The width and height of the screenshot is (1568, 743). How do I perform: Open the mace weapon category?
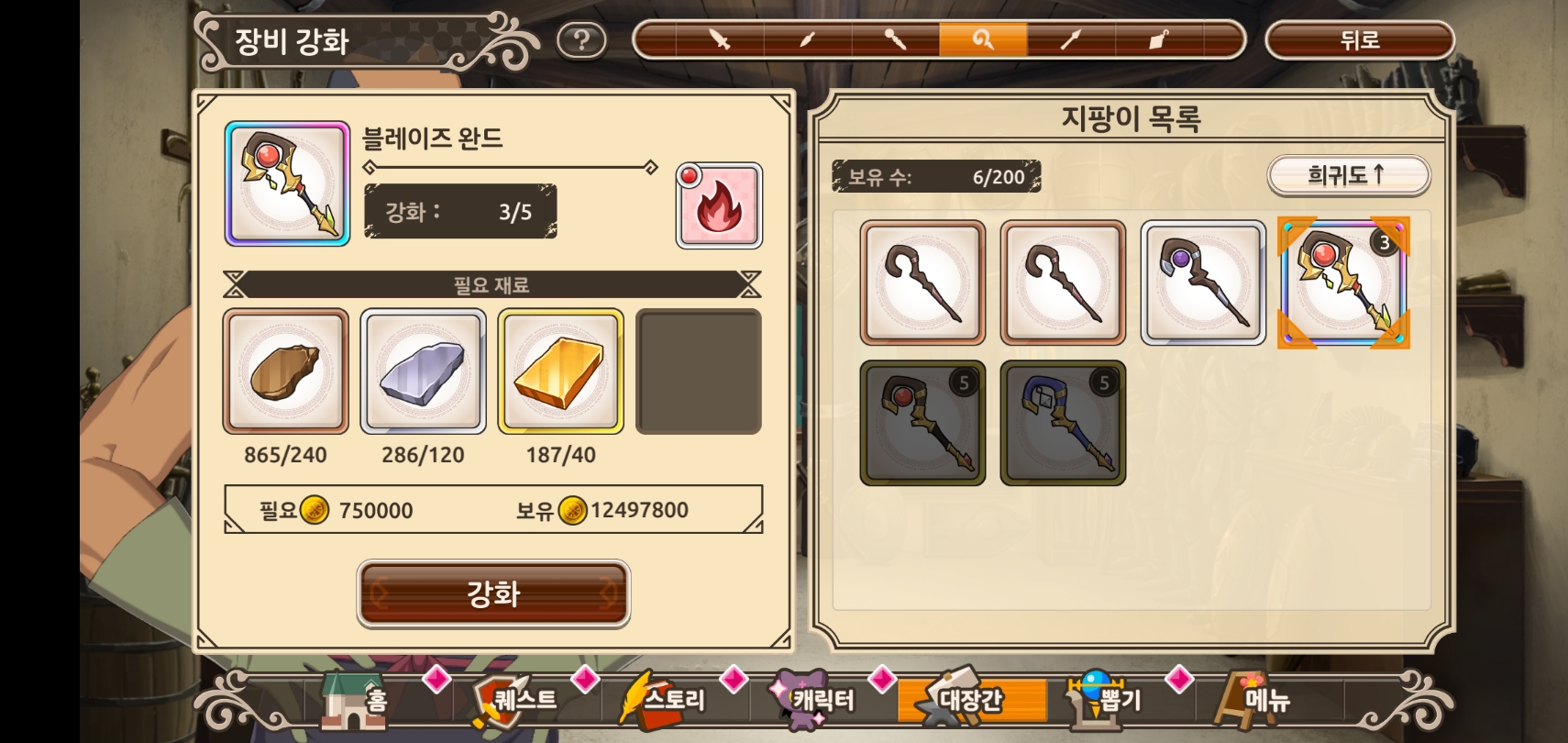point(895,39)
